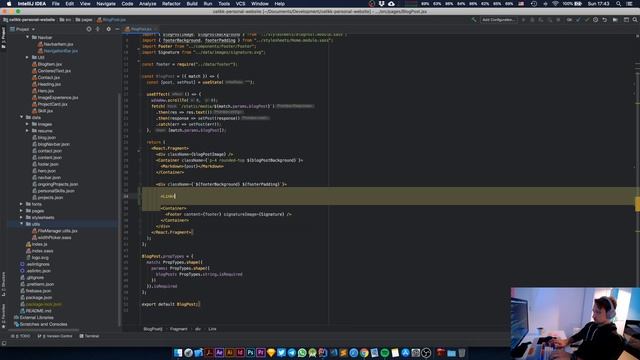The image size is (640, 360).
Task: Click the Wi-Fi icon in menu bar
Action: [556, 4]
